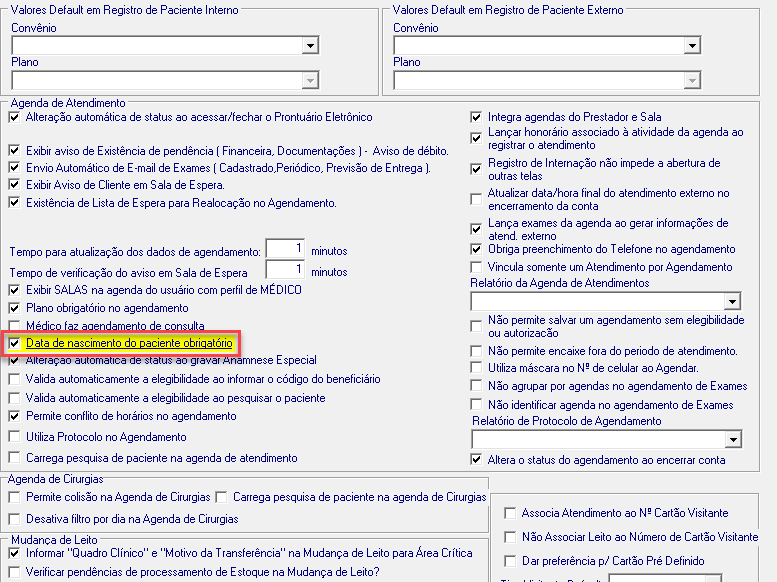Image resolution: width=777 pixels, height=582 pixels.
Task: Check Carrega pesquisa de paciente na agenda de Cirurgias
Action: click(222, 497)
